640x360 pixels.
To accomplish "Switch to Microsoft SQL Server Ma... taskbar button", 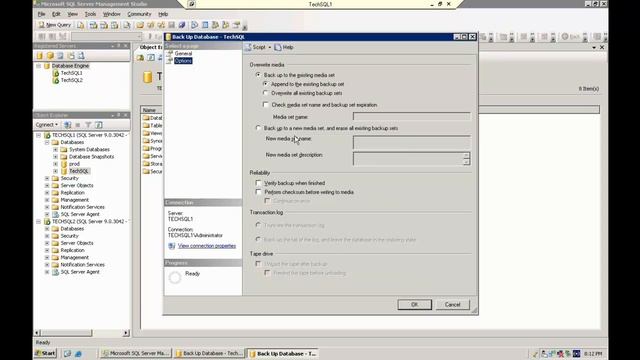I will [x=136, y=353].
